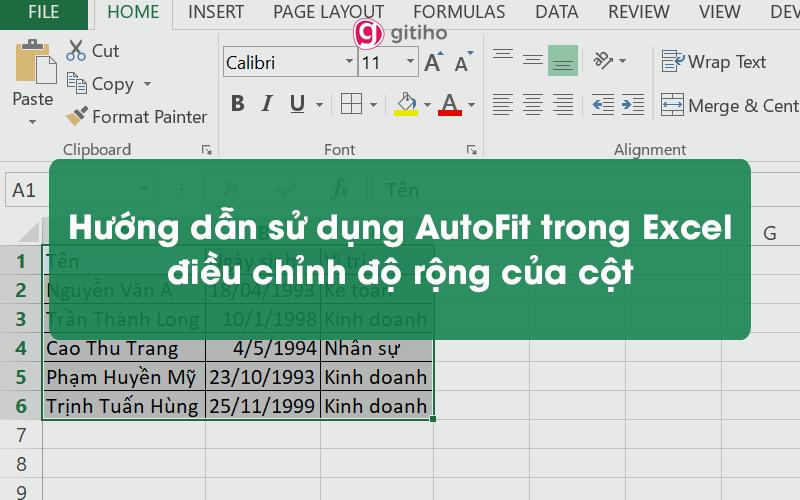This screenshot has width=800, height=500.
Task: Apply yellow Fill Color bucket
Action: click(406, 104)
